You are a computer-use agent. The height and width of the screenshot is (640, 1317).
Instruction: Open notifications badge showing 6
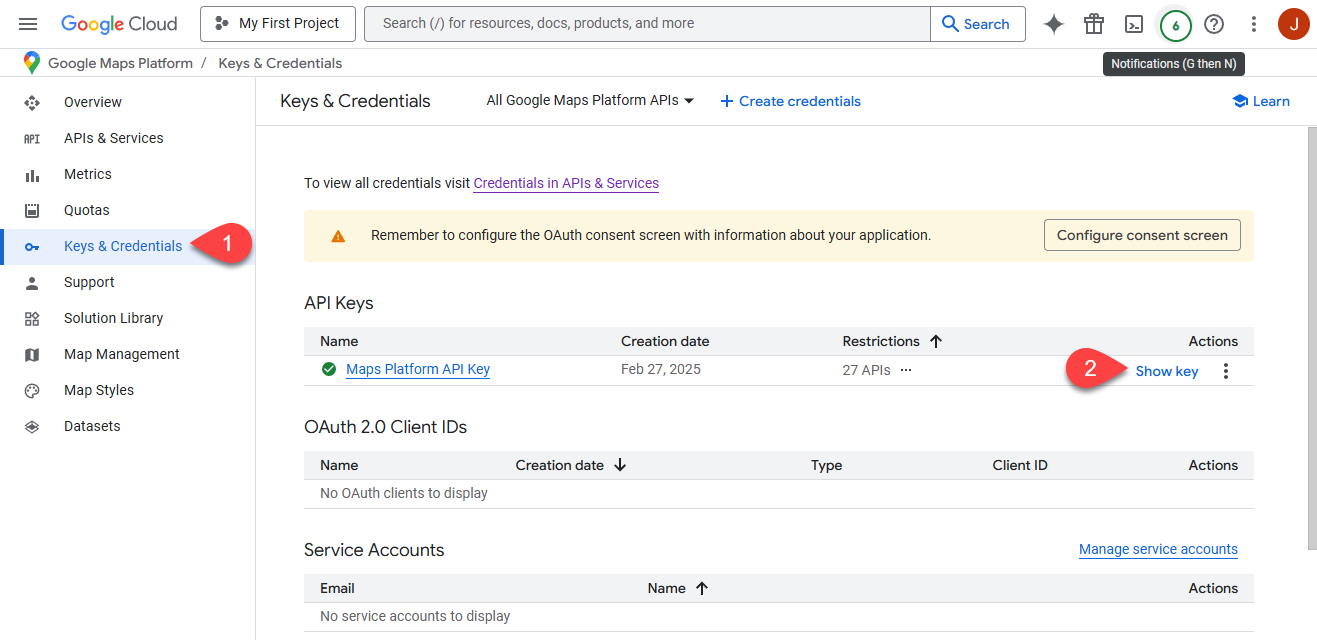click(1175, 25)
